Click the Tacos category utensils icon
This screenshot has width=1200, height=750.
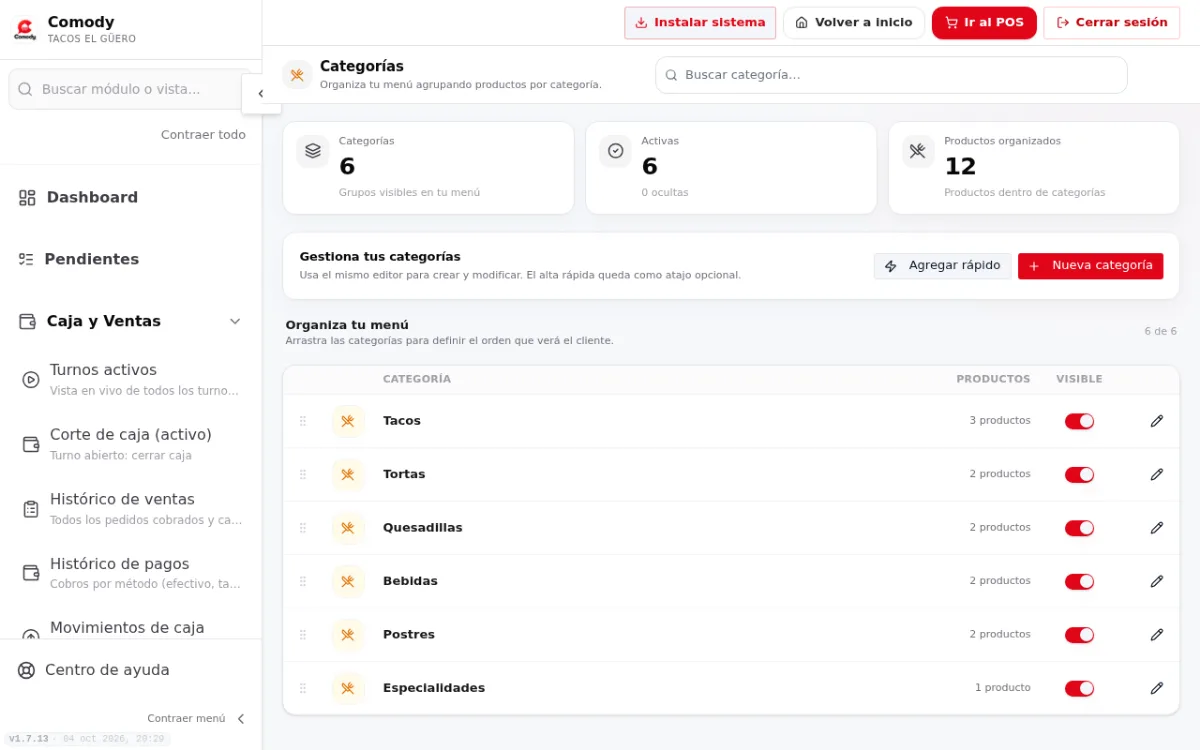[x=348, y=421]
